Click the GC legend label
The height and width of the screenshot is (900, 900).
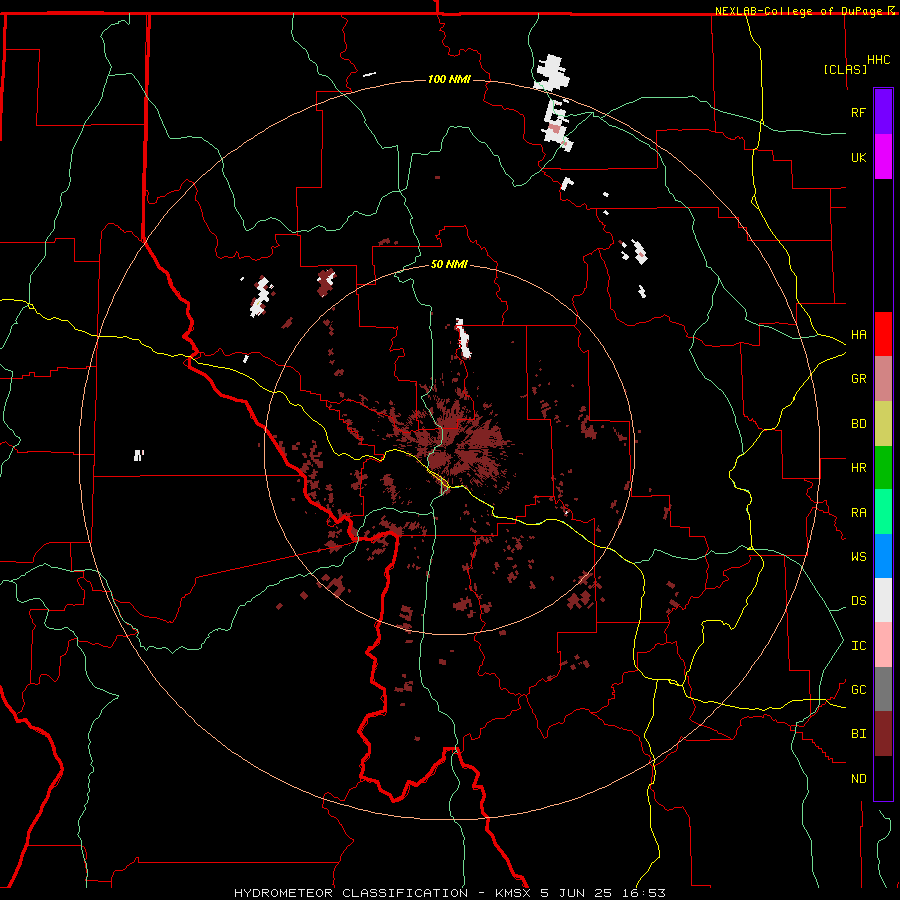pyautogui.click(x=858, y=690)
